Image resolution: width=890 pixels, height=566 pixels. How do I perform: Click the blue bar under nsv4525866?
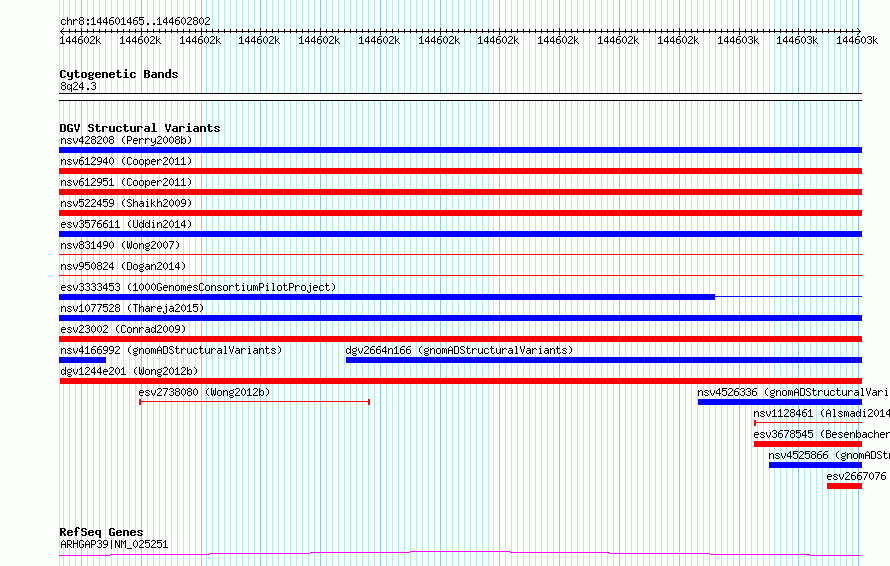tap(816, 465)
